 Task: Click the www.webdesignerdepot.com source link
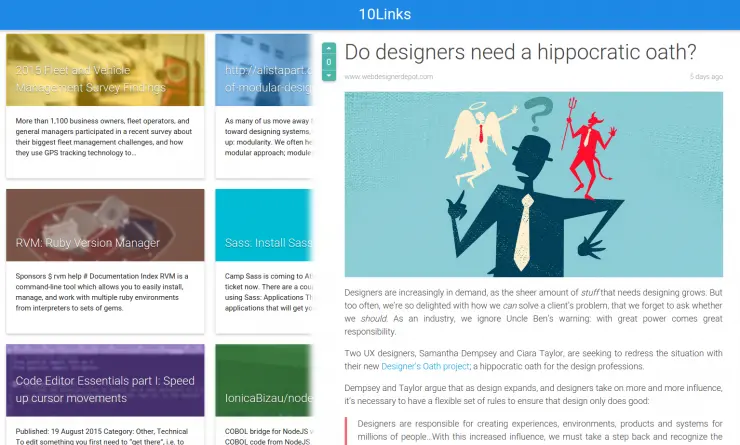tap(388, 76)
